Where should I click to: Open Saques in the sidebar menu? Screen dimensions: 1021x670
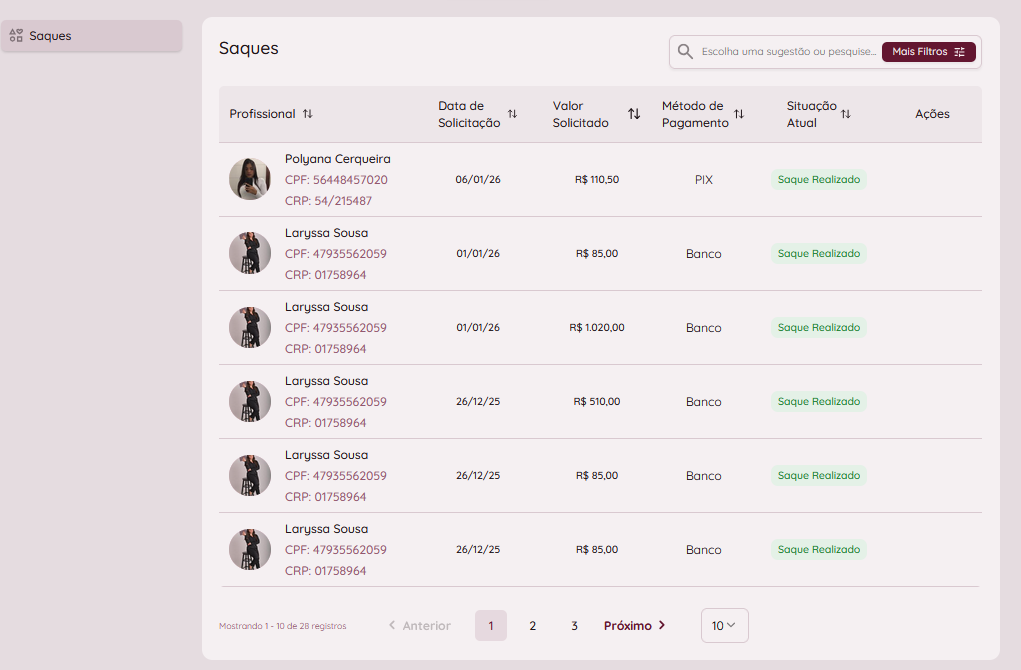coord(51,36)
